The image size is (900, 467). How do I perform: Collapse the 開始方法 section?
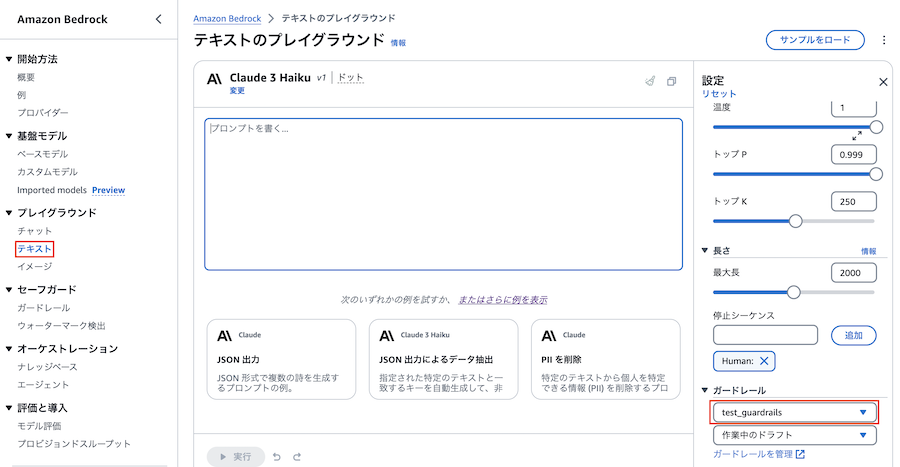(x=9, y=59)
